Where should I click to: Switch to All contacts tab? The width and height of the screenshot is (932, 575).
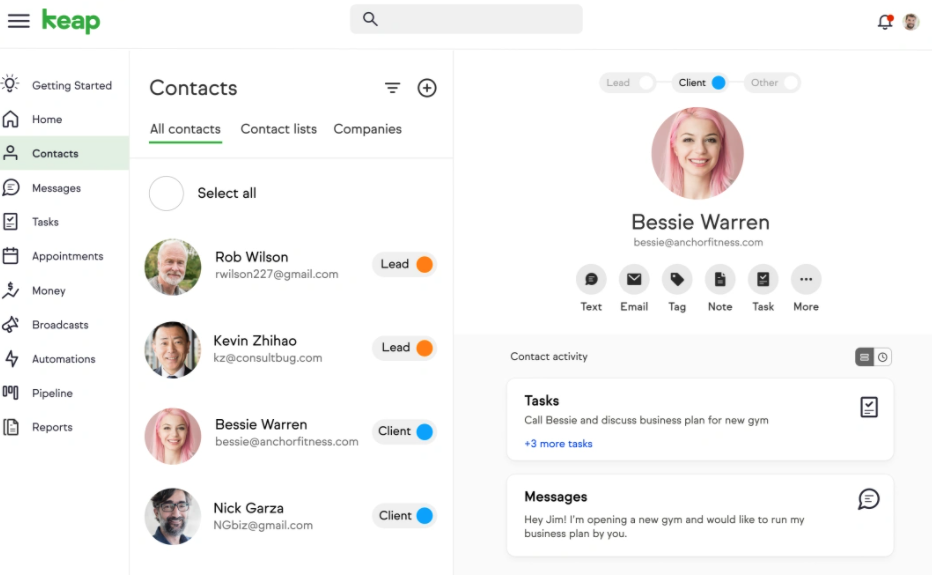tap(185, 129)
